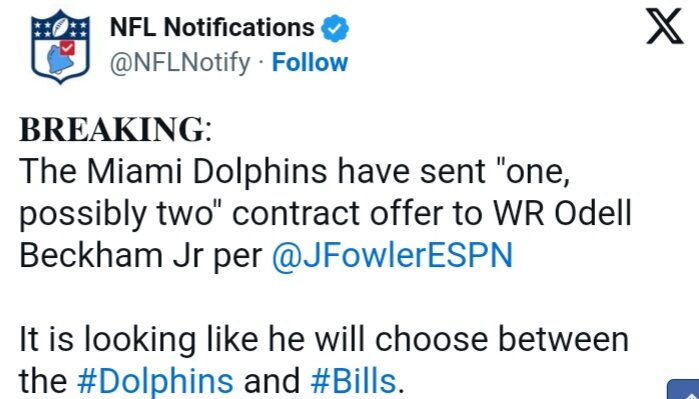Browse the #Bills hashtag
Viewport: 699px width, 399px height.
(x=353, y=381)
